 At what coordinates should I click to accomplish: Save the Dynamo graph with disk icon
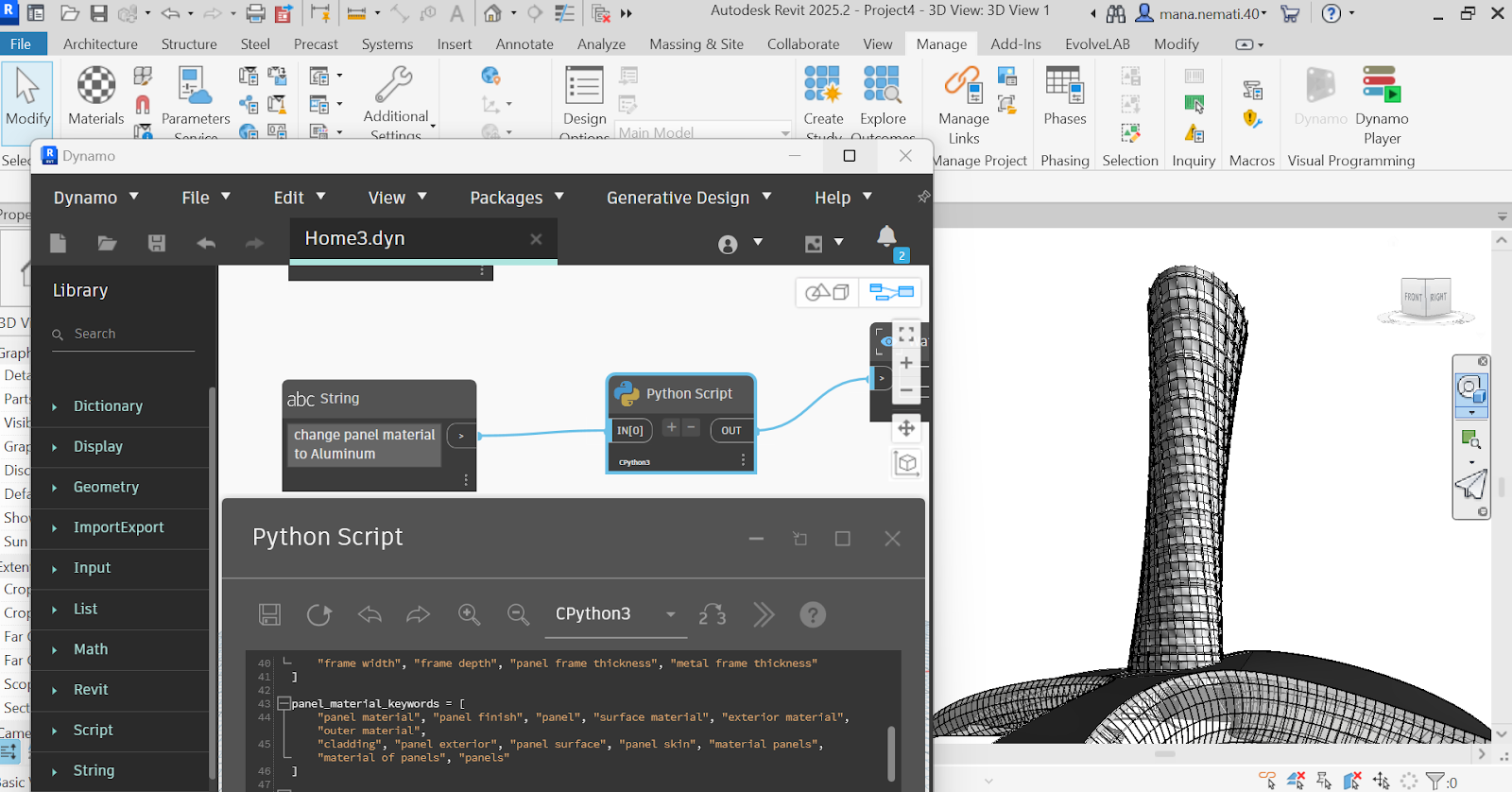click(157, 243)
